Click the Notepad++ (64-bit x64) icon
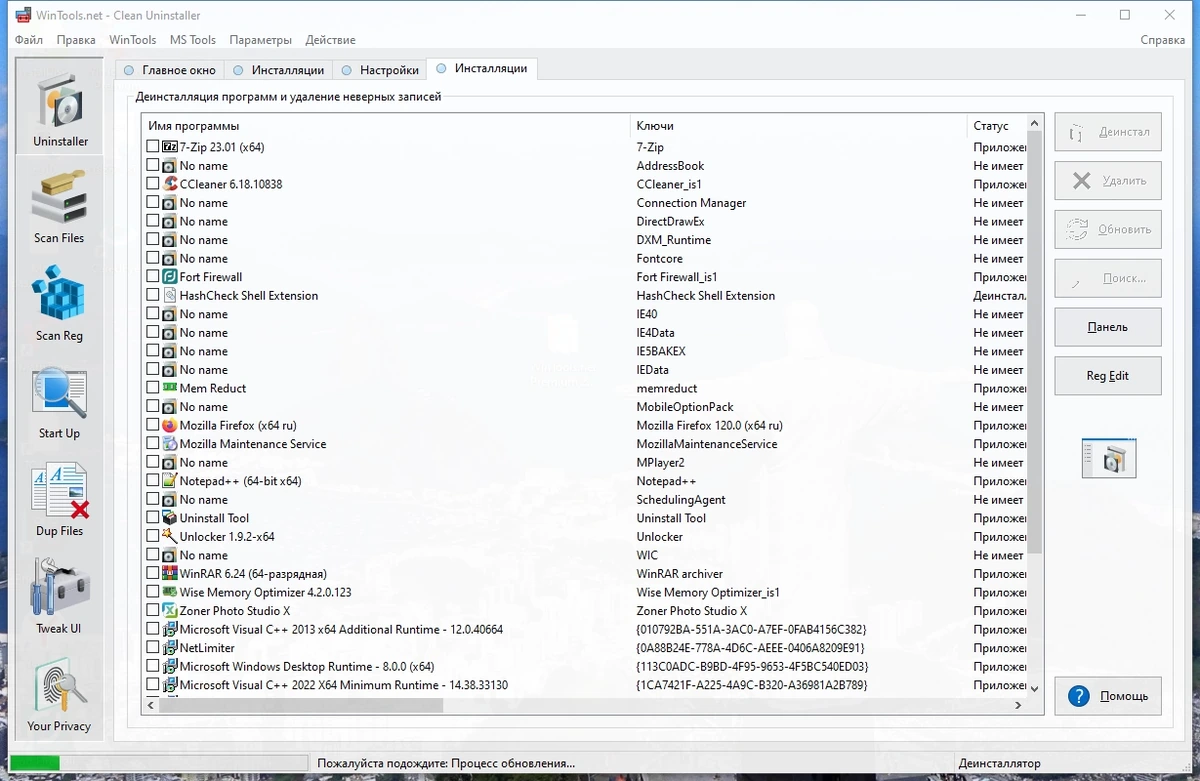Screen dimensions: 1200x781 tap(170, 481)
